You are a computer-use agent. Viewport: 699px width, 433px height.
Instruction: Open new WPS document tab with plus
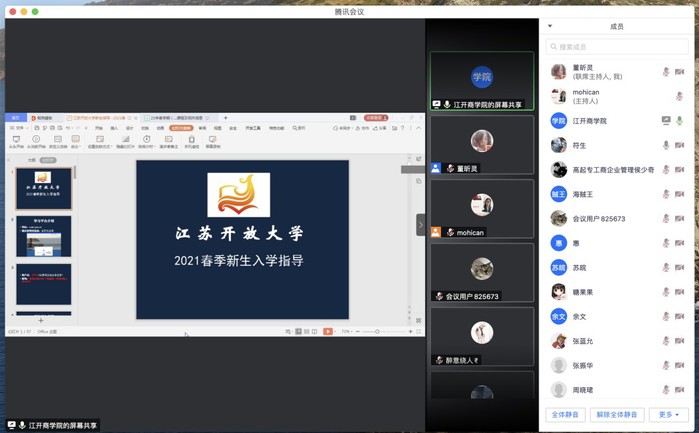click(x=226, y=118)
